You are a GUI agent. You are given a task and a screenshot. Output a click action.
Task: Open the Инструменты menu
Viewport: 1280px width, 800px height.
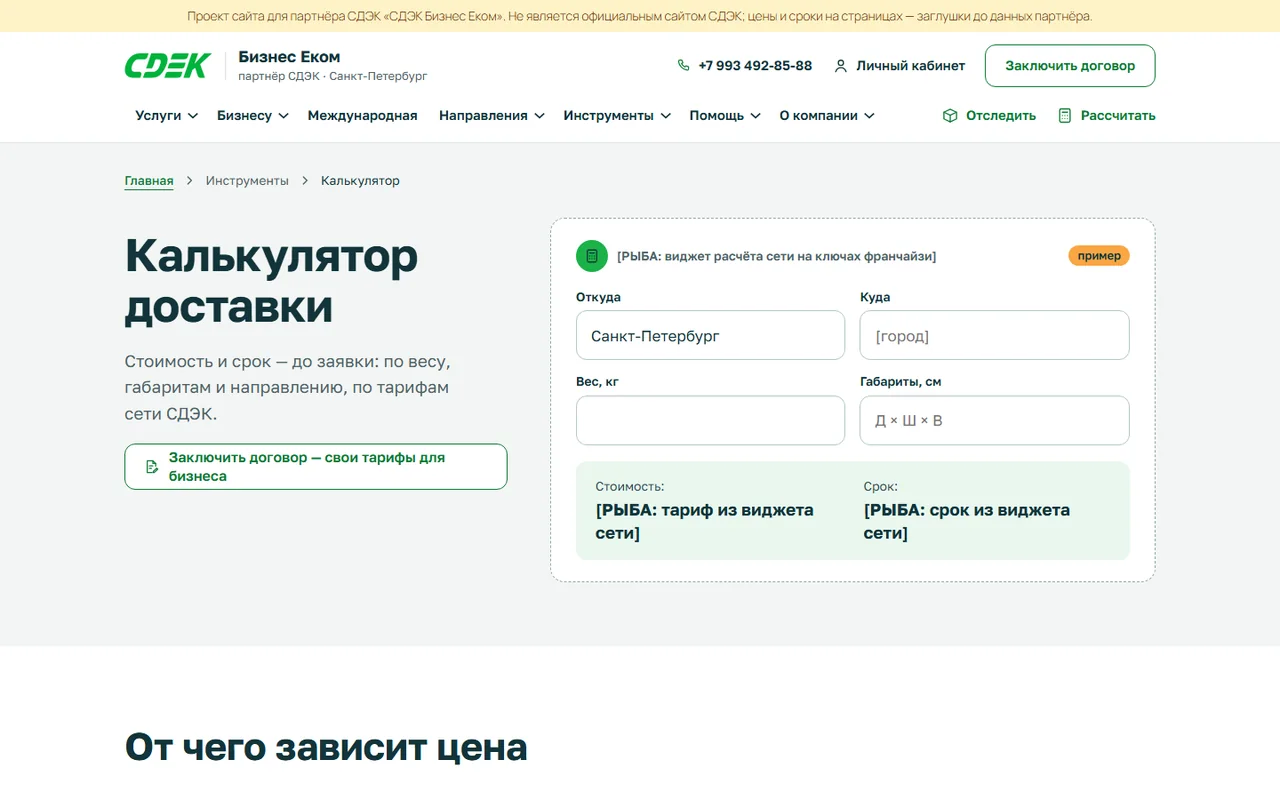(x=617, y=116)
